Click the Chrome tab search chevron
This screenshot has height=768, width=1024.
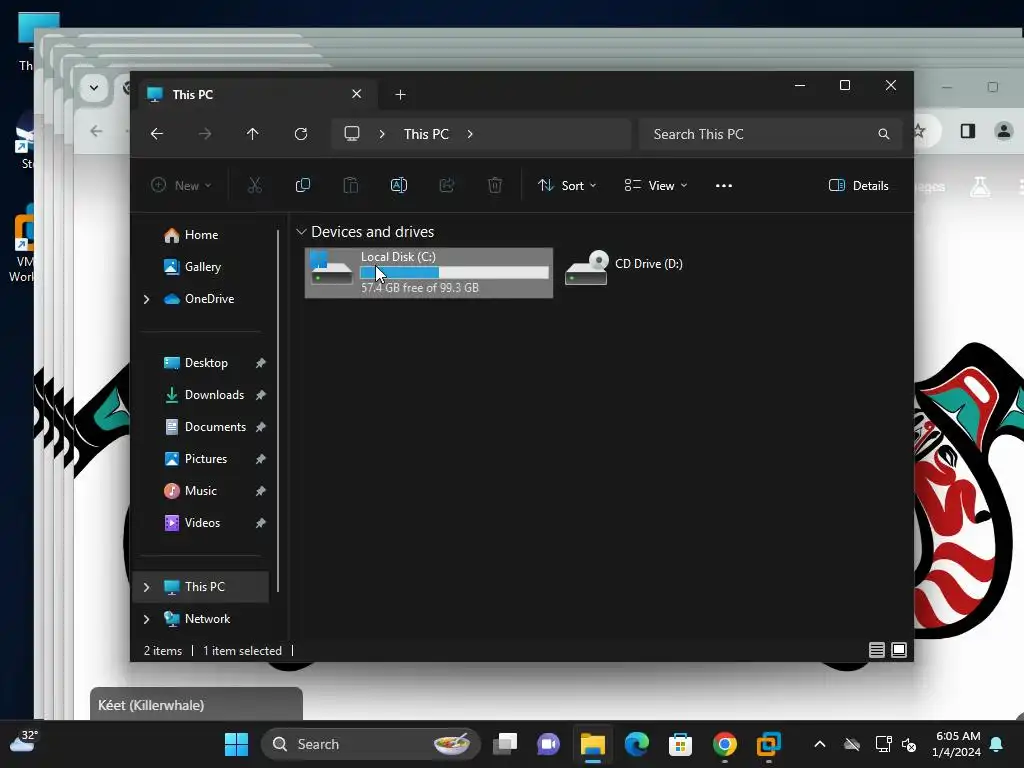coord(94,88)
